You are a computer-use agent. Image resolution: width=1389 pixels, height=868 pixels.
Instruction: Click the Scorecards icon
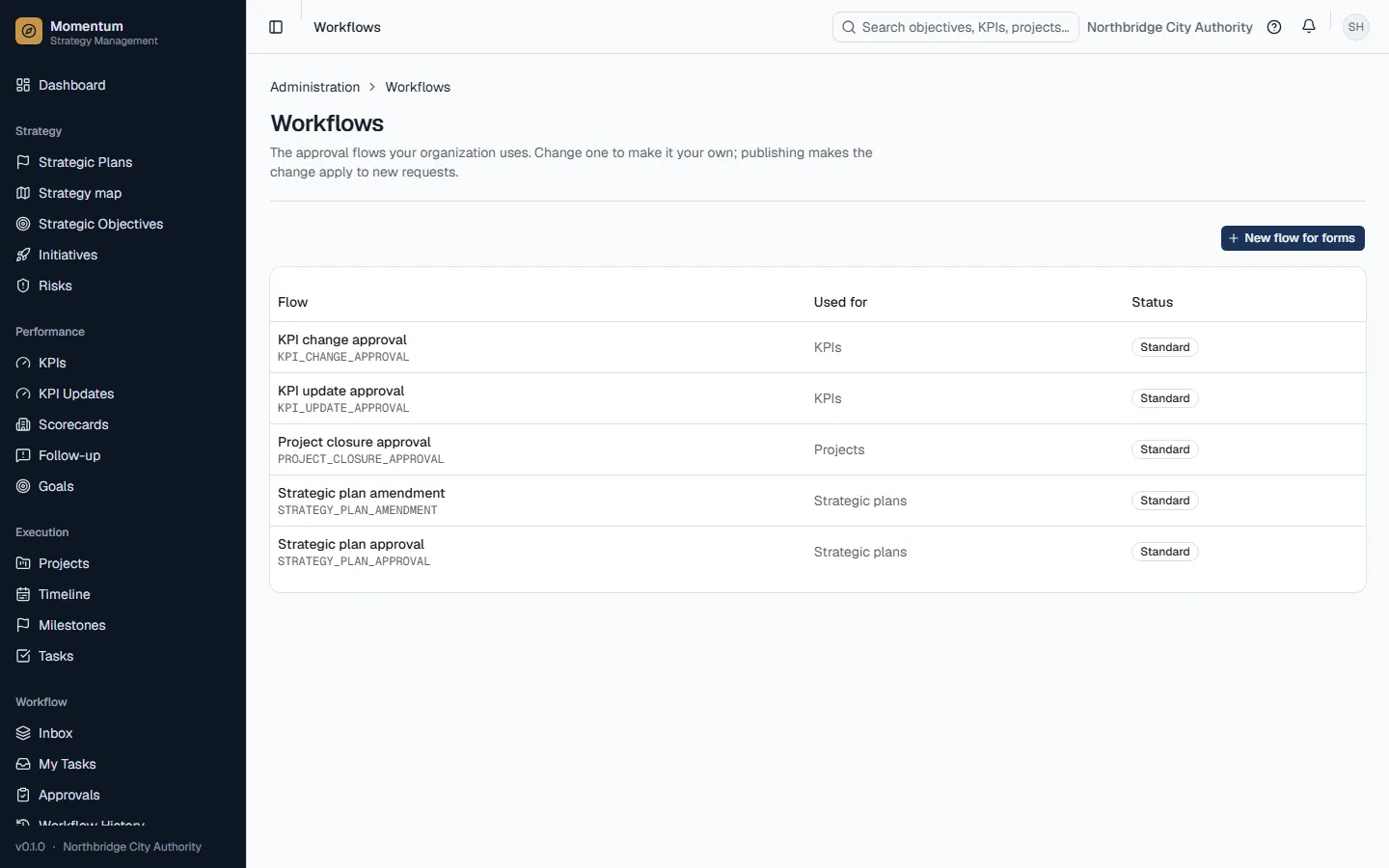[x=23, y=424]
